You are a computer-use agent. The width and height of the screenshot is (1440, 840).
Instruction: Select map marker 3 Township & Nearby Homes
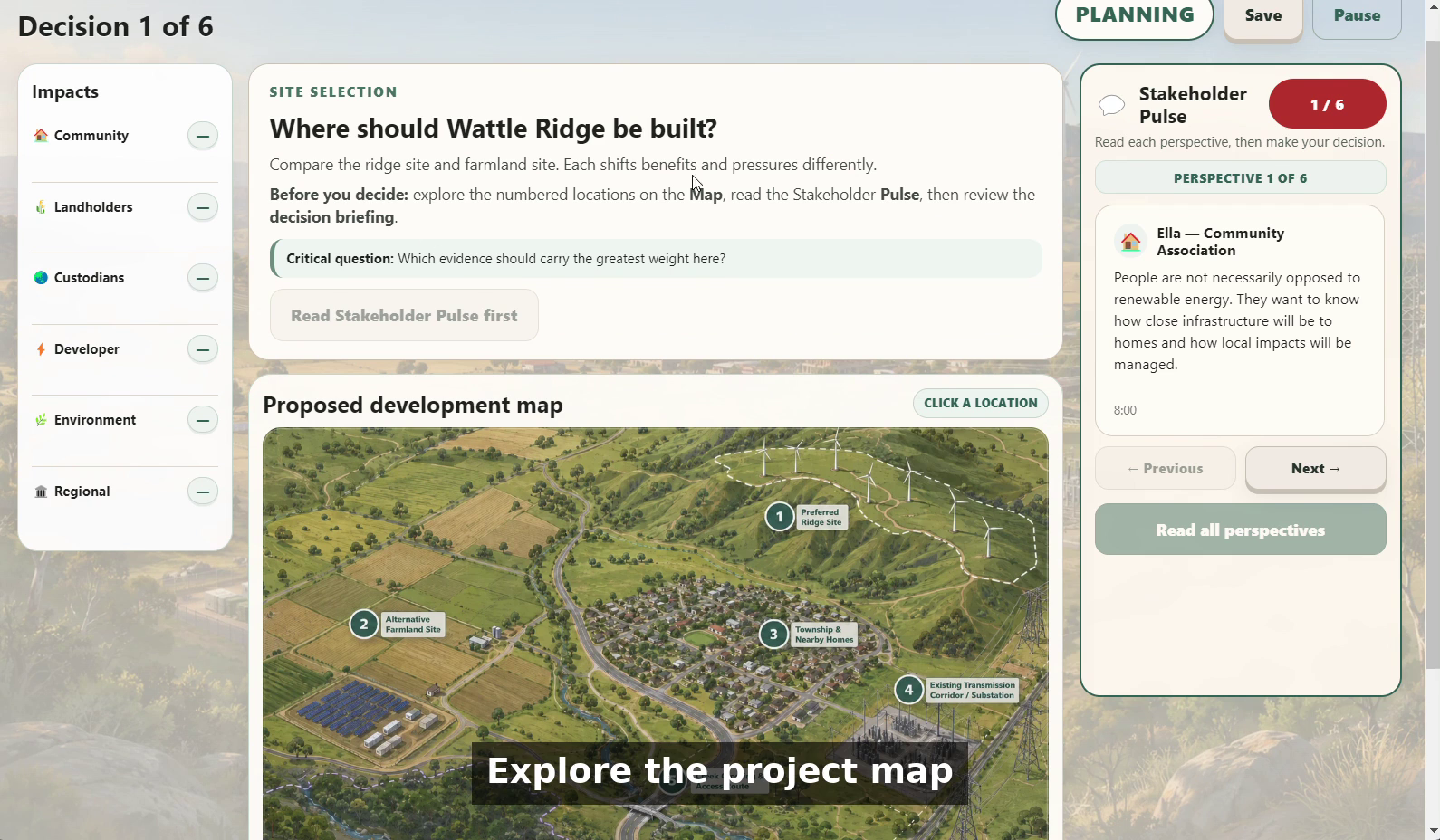point(773,634)
